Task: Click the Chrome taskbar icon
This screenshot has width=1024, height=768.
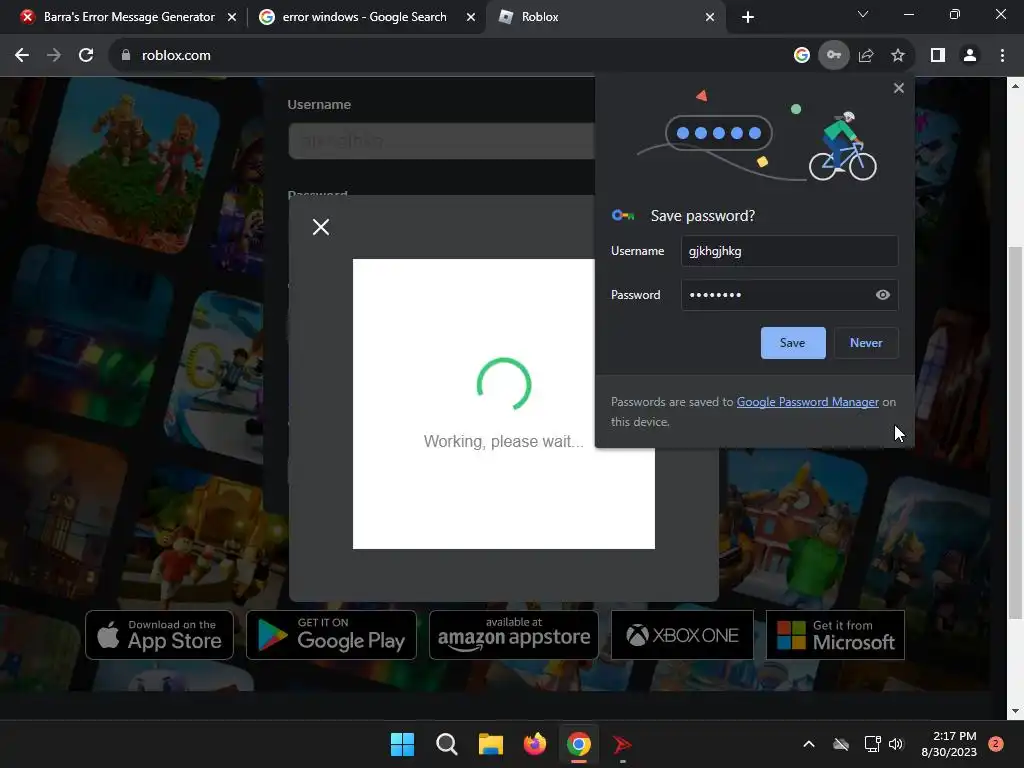Action: 579,744
